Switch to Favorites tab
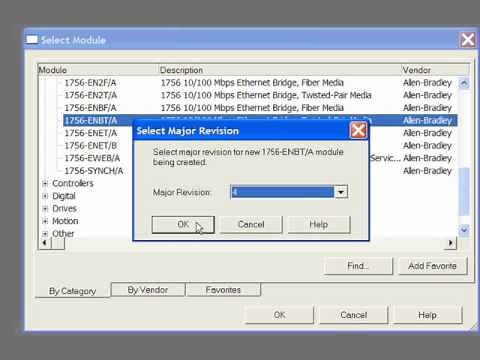The image size is (480, 360). (223, 290)
